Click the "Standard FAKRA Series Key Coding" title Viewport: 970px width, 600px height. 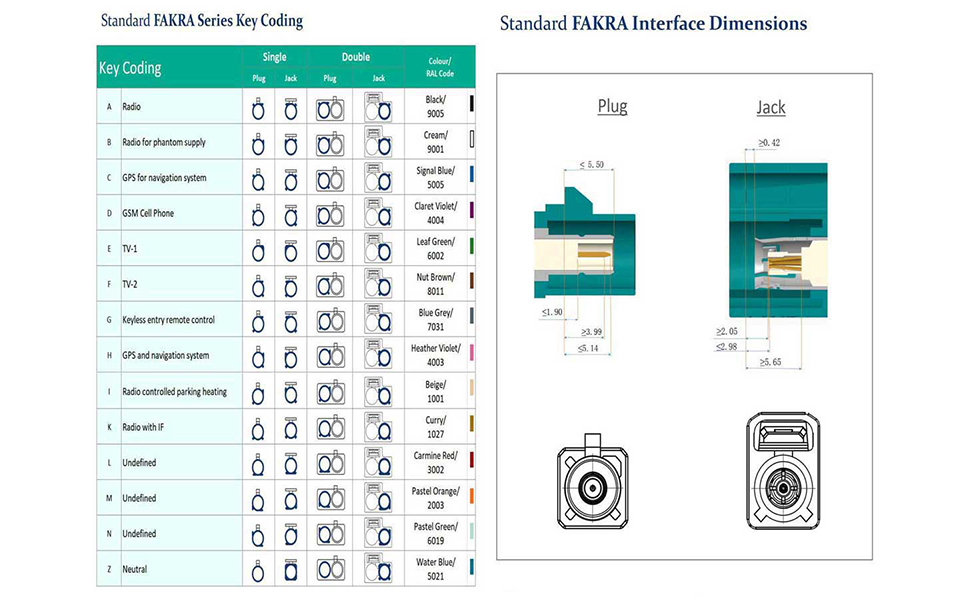tap(202, 20)
